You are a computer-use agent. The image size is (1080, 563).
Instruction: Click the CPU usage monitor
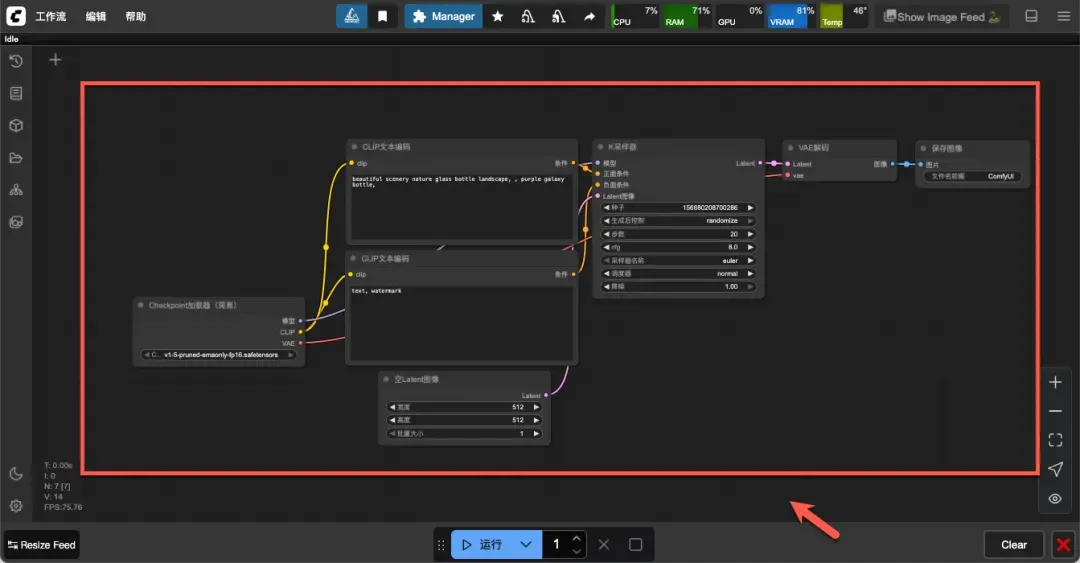click(635, 16)
